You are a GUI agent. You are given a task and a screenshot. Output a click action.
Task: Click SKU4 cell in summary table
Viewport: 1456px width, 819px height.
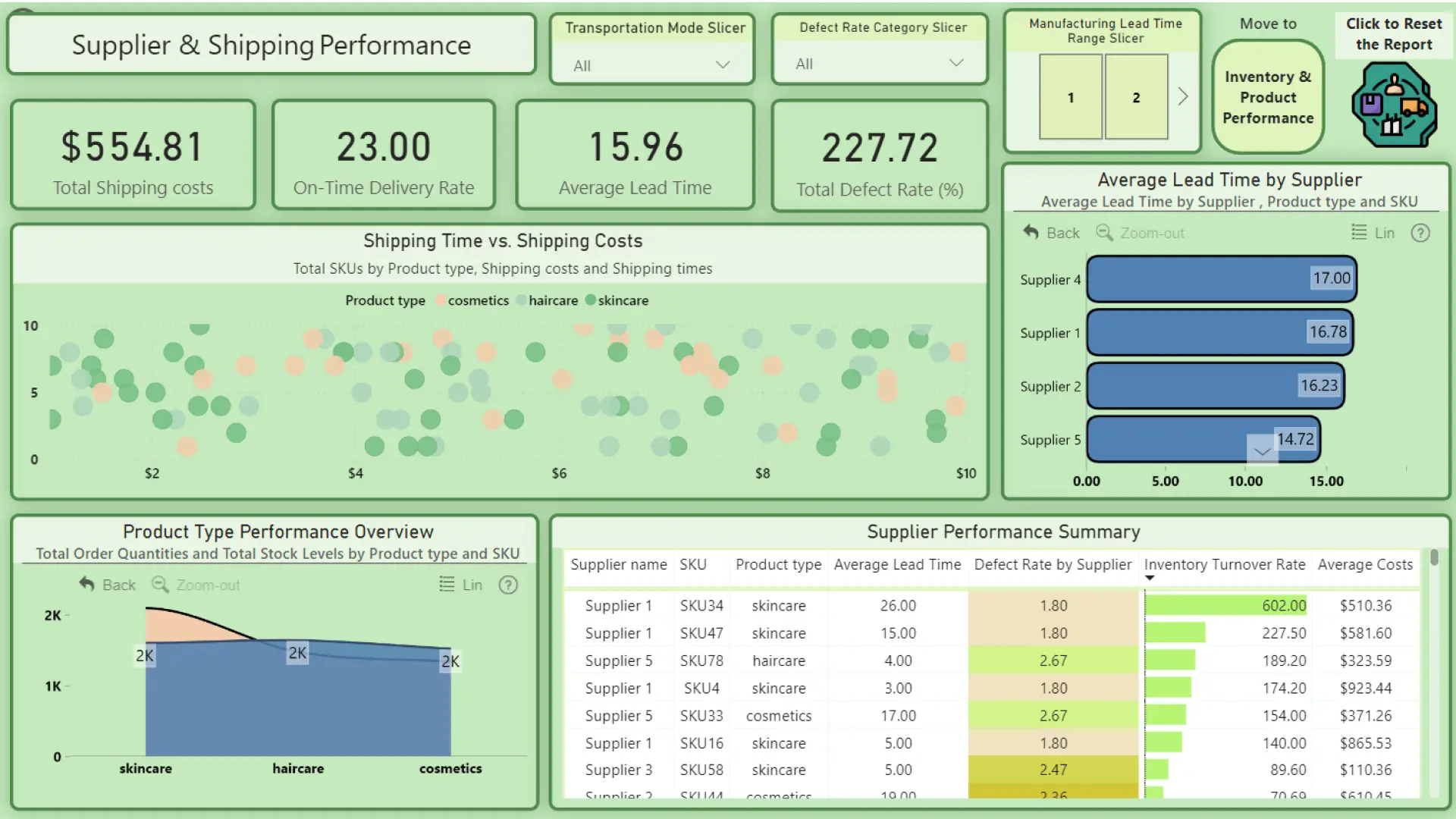tap(701, 688)
